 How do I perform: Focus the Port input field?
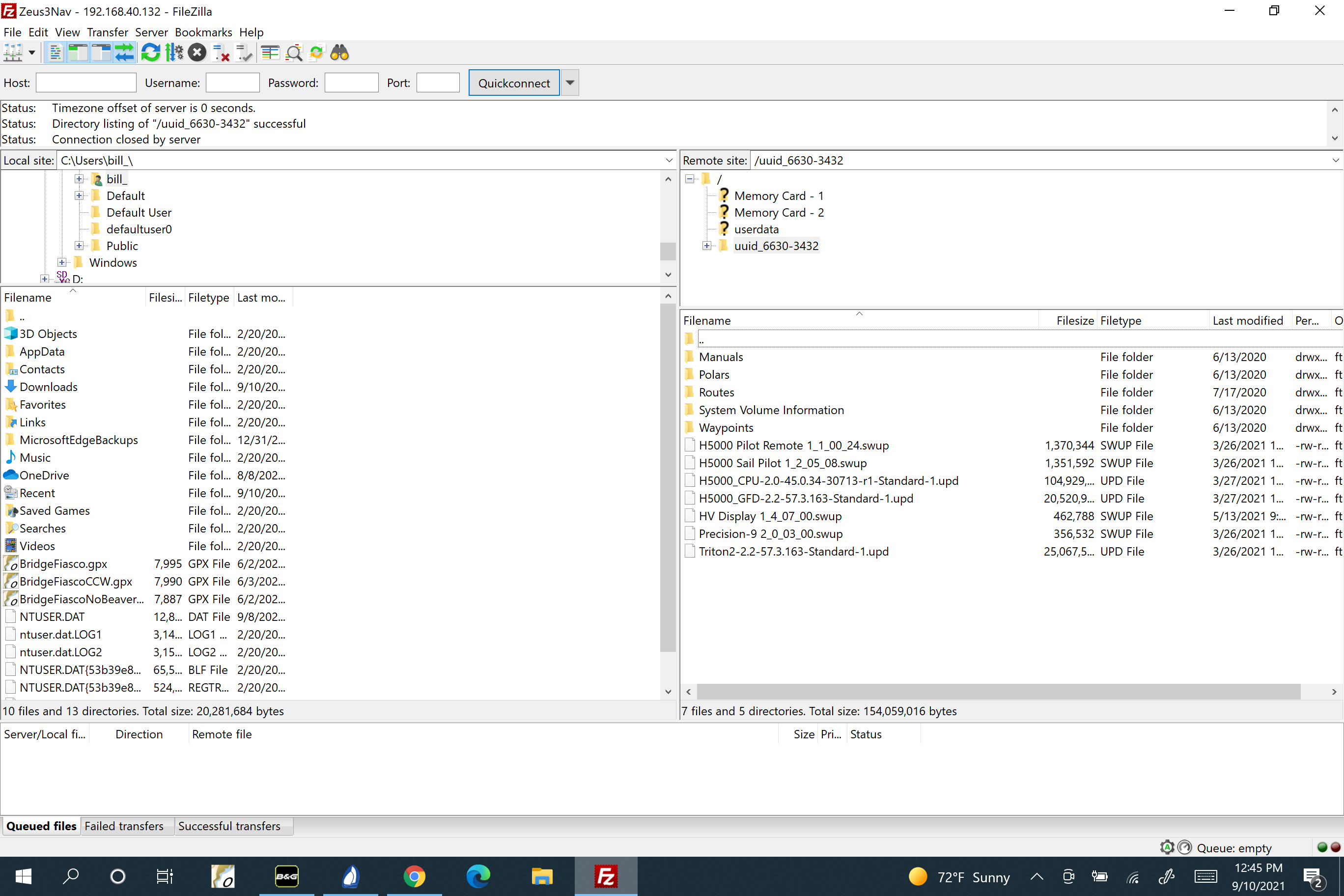(x=438, y=83)
